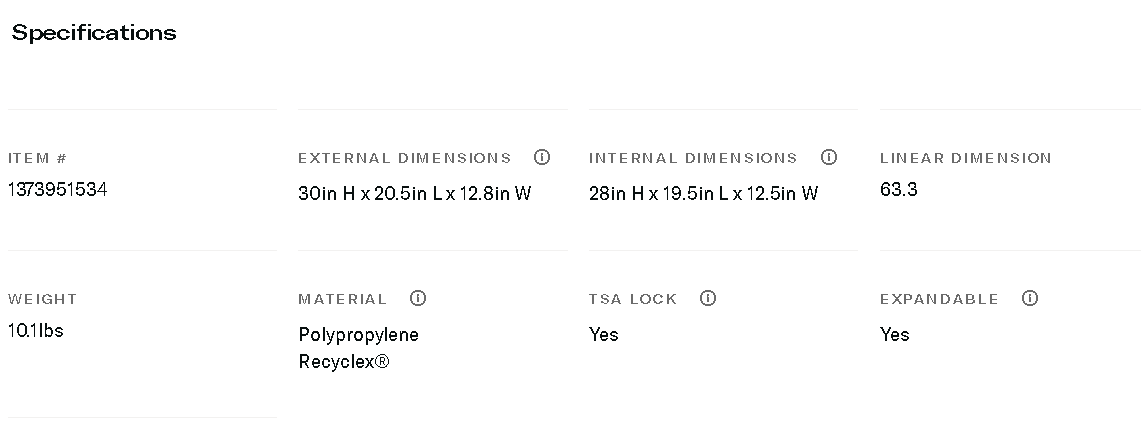Click the WEIGHT label

pos(42,299)
